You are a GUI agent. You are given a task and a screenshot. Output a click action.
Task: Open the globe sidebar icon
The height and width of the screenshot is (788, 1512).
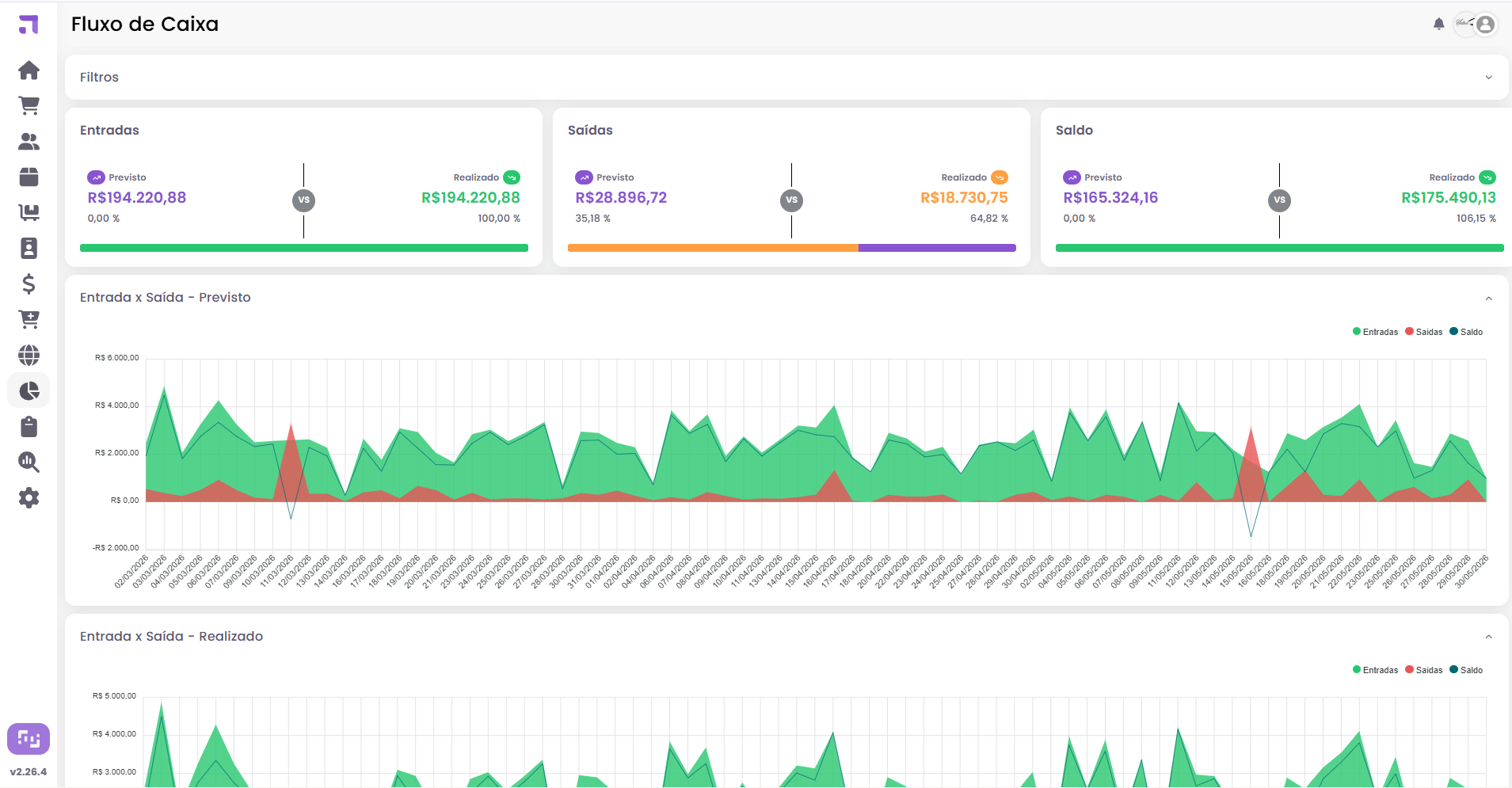(x=29, y=356)
